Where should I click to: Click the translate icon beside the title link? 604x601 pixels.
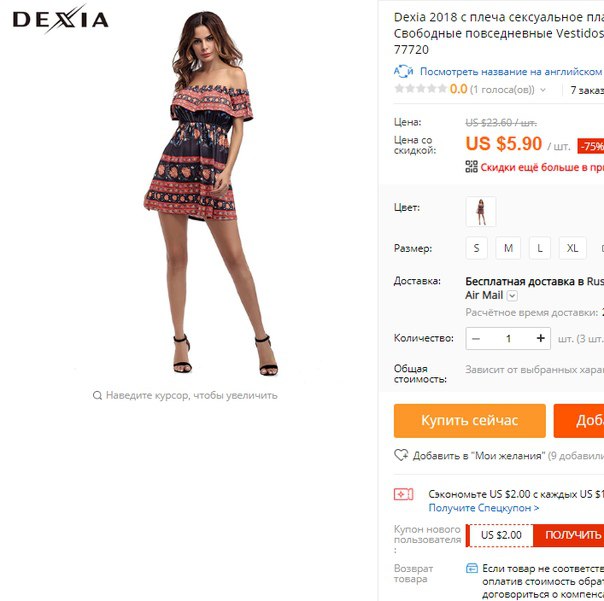point(403,71)
